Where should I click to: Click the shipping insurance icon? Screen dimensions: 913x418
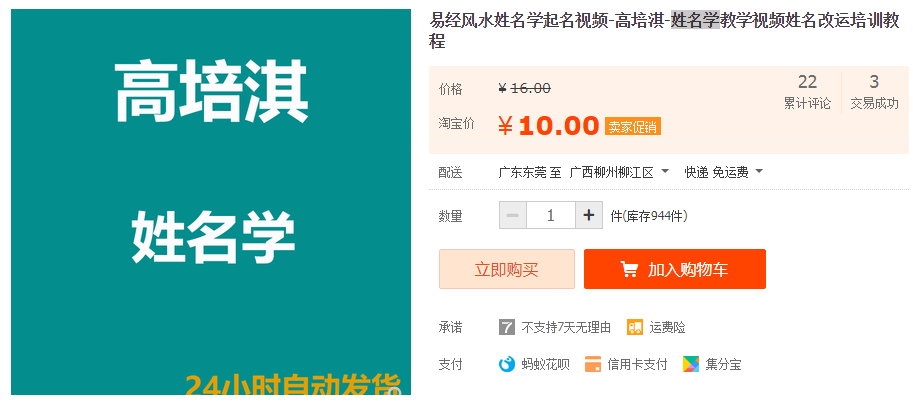[635, 327]
